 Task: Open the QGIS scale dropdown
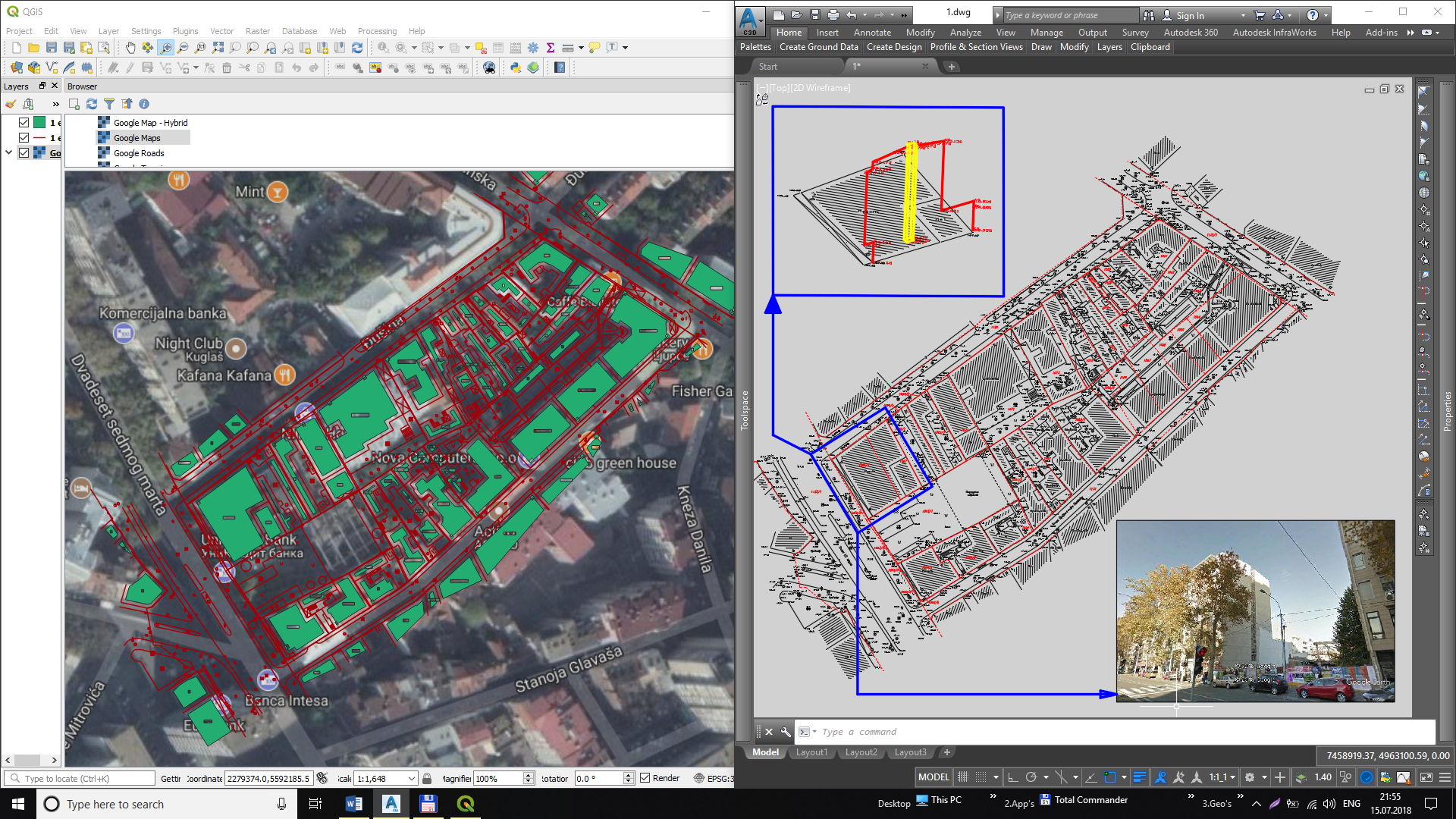click(412, 779)
